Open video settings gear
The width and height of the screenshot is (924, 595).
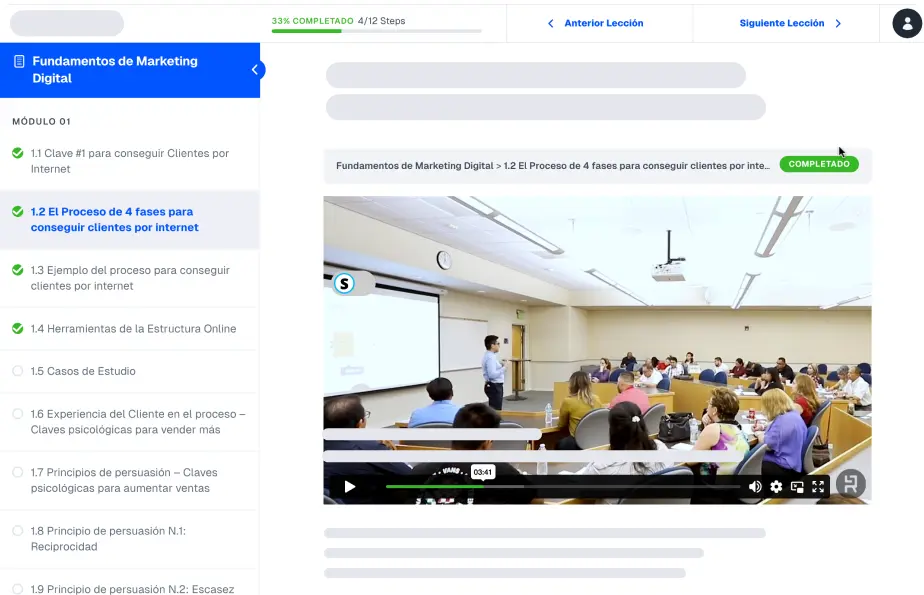776,487
